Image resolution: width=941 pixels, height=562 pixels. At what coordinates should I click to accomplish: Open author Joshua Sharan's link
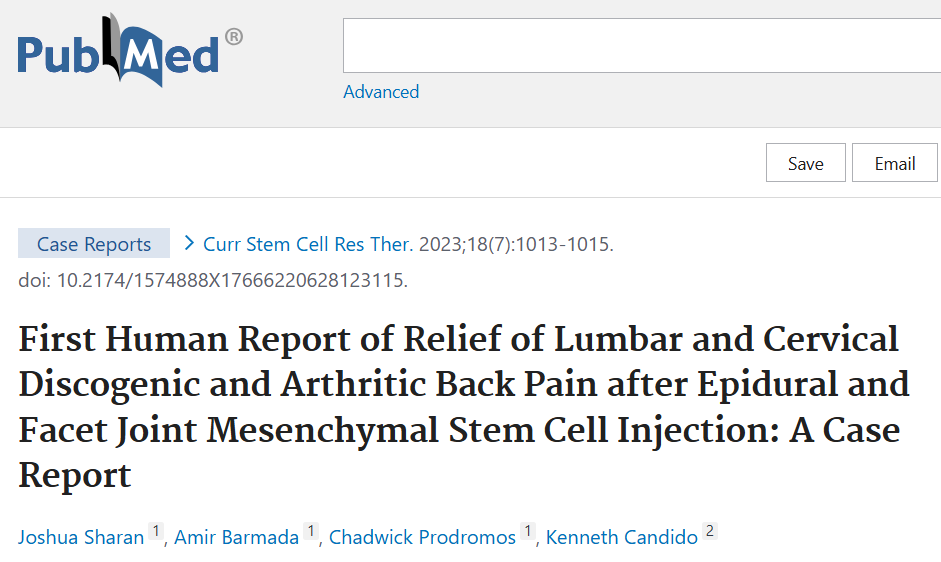[x=81, y=537]
